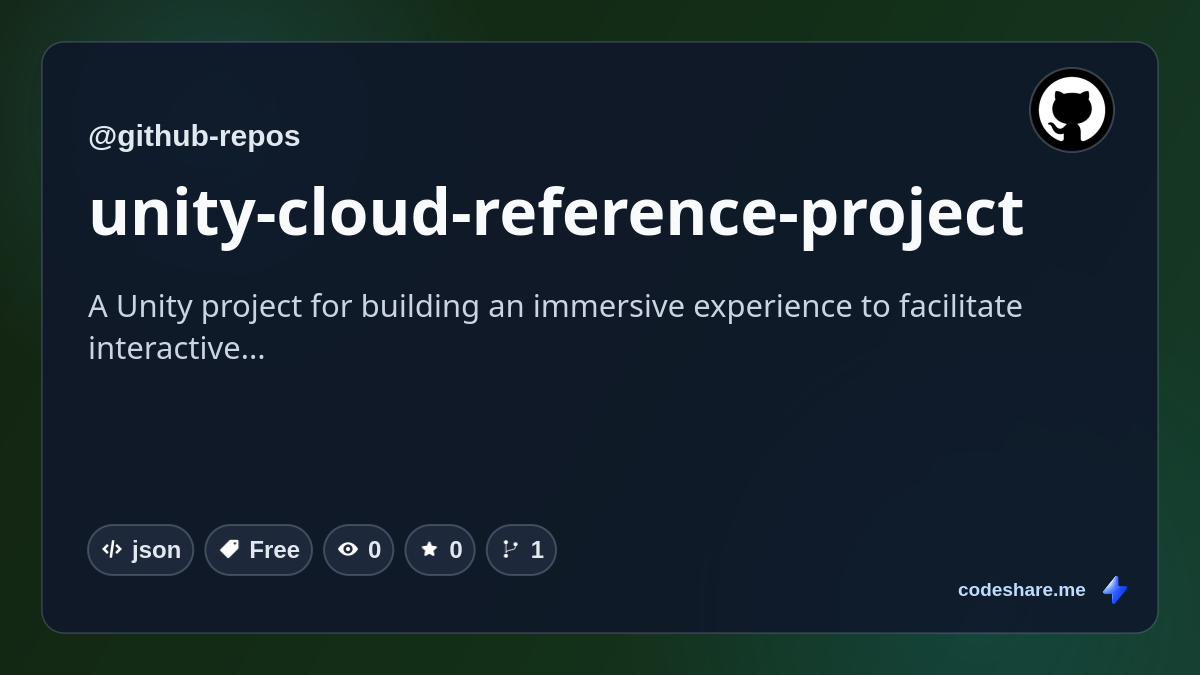The width and height of the screenshot is (1200, 675).
Task: Click the Free pricing label
Action: pyautogui.click(x=274, y=550)
